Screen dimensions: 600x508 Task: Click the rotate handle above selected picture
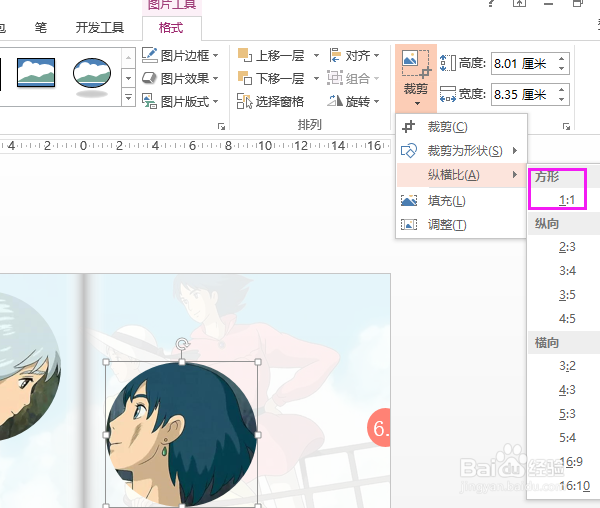(182, 344)
